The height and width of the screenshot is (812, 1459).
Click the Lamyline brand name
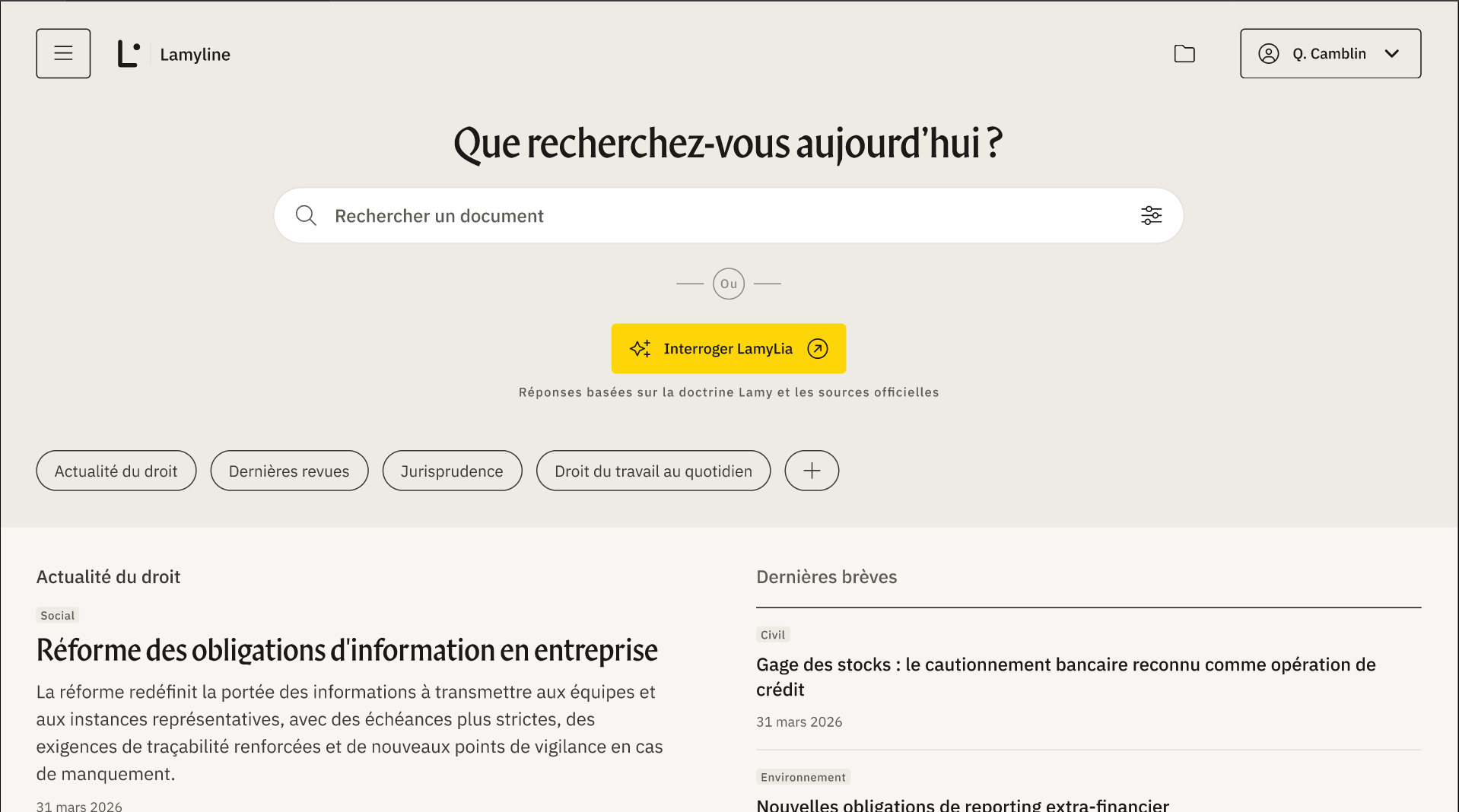coord(195,55)
